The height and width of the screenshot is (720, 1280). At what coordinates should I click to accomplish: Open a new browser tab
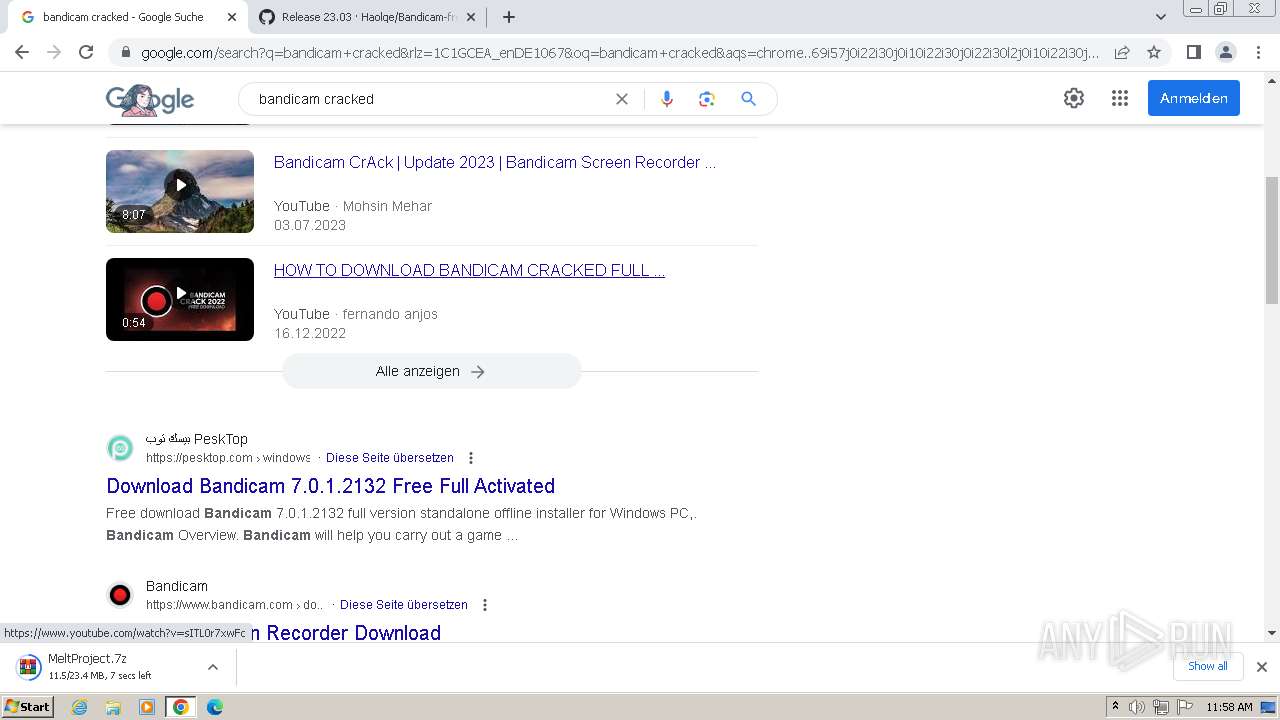pyautogui.click(x=509, y=17)
